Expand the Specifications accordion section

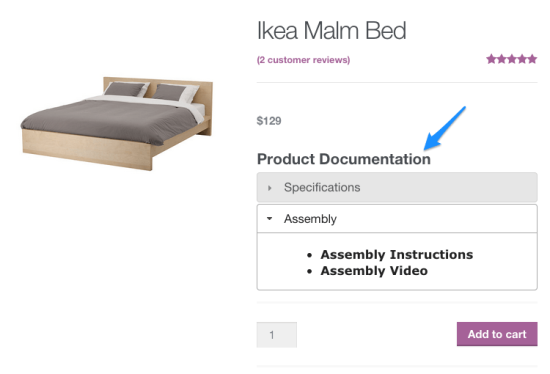[x=397, y=187]
